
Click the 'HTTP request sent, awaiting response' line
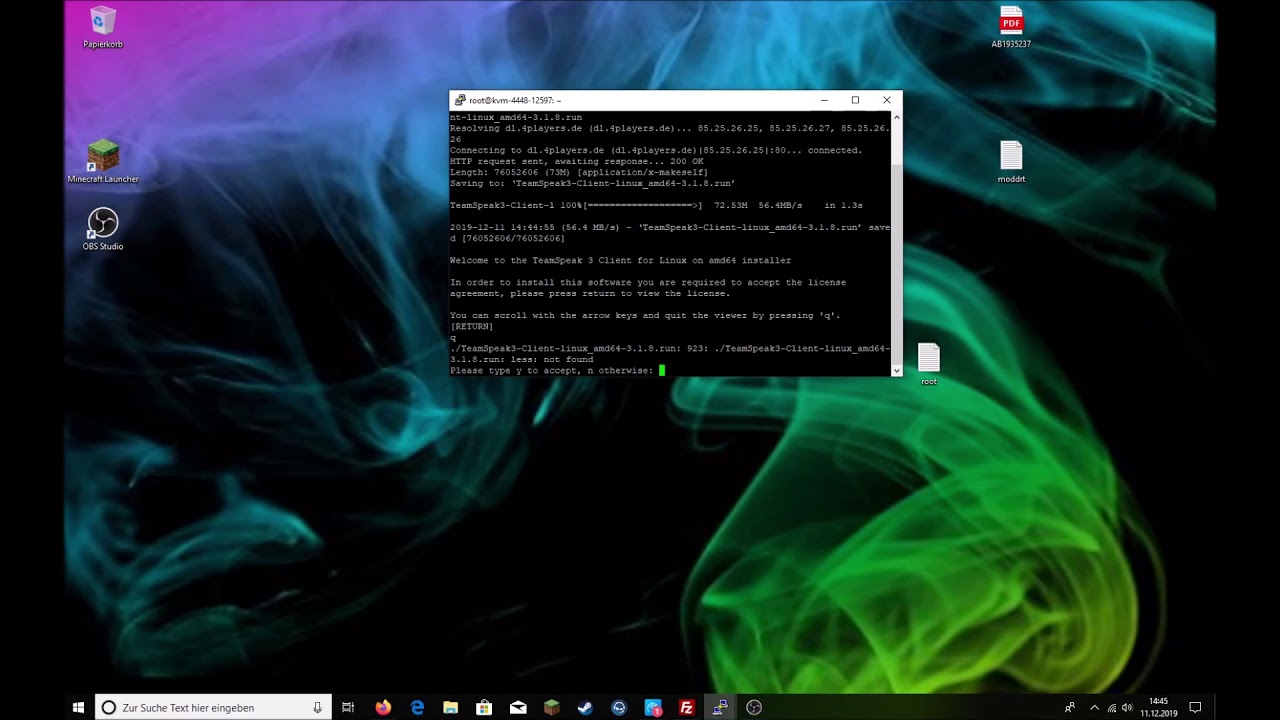[x=577, y=161]
